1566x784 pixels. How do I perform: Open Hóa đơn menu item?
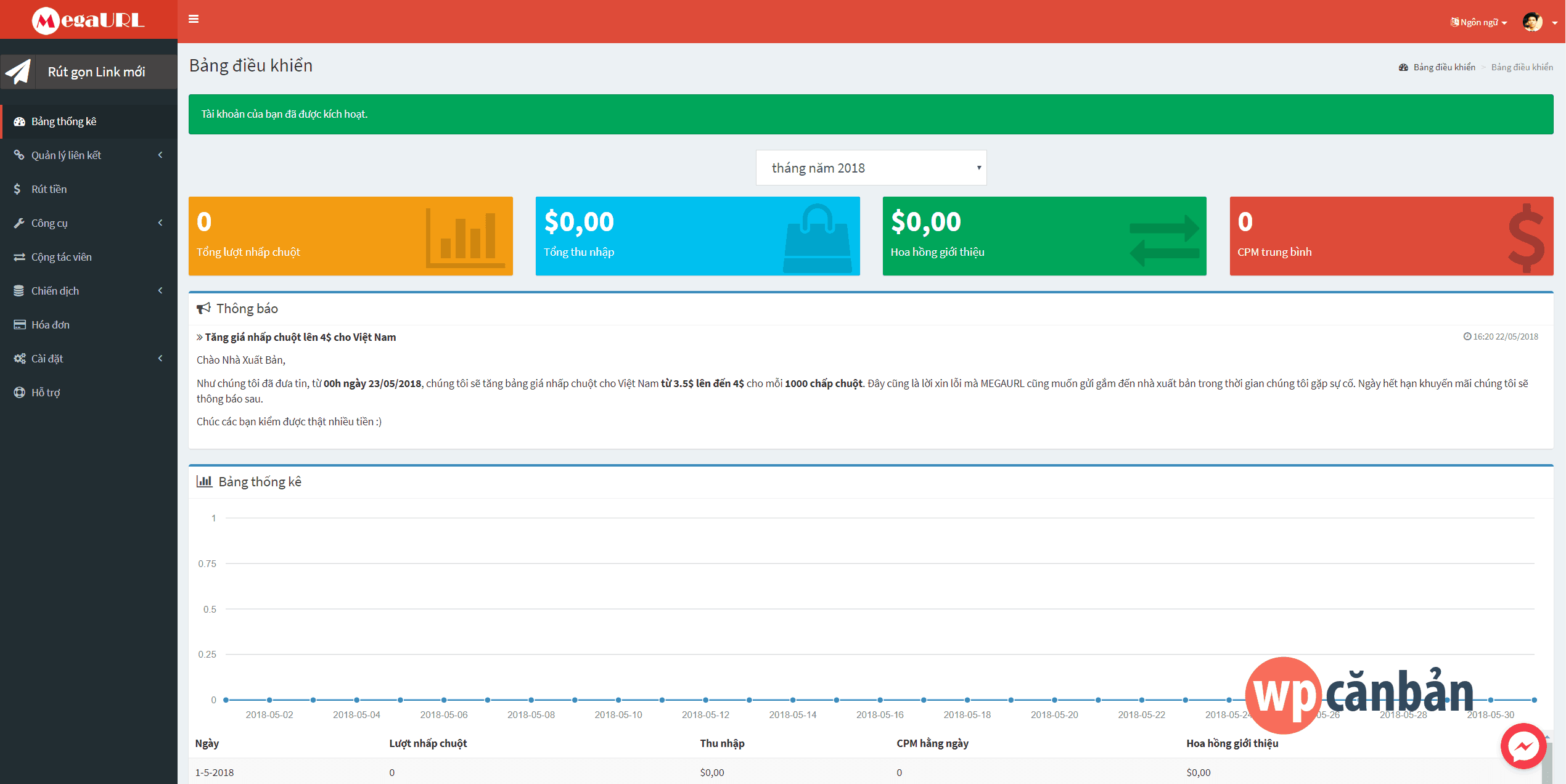tap(89, 325)
